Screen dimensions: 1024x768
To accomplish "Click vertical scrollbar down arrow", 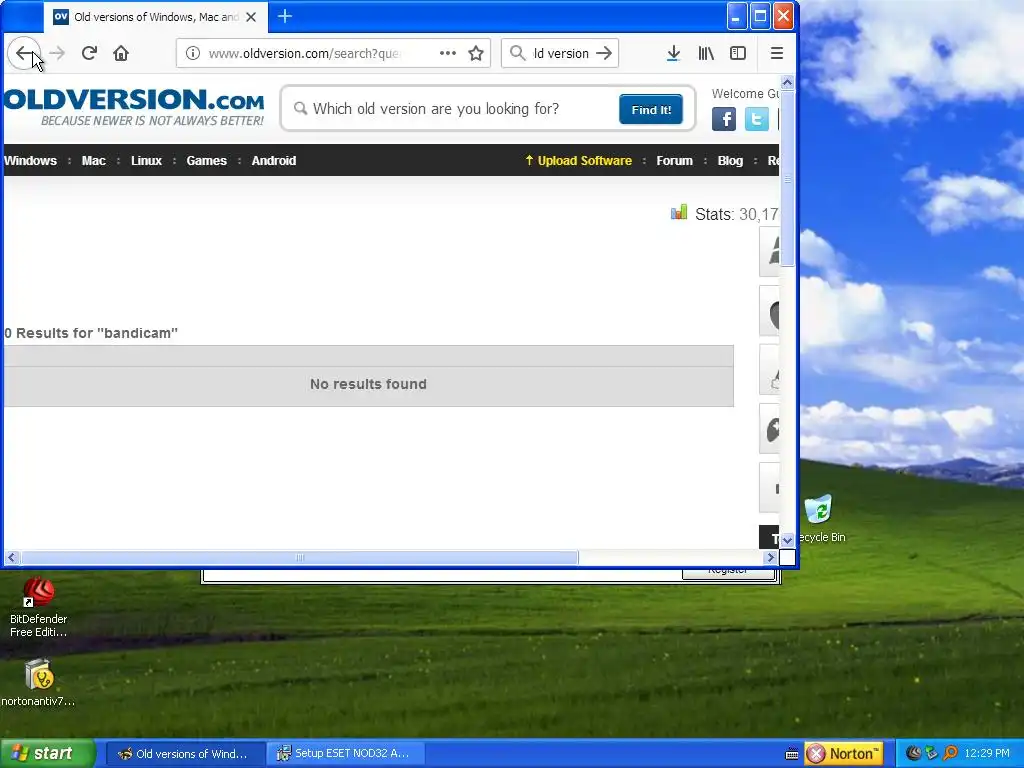I will tap(787, 539).
